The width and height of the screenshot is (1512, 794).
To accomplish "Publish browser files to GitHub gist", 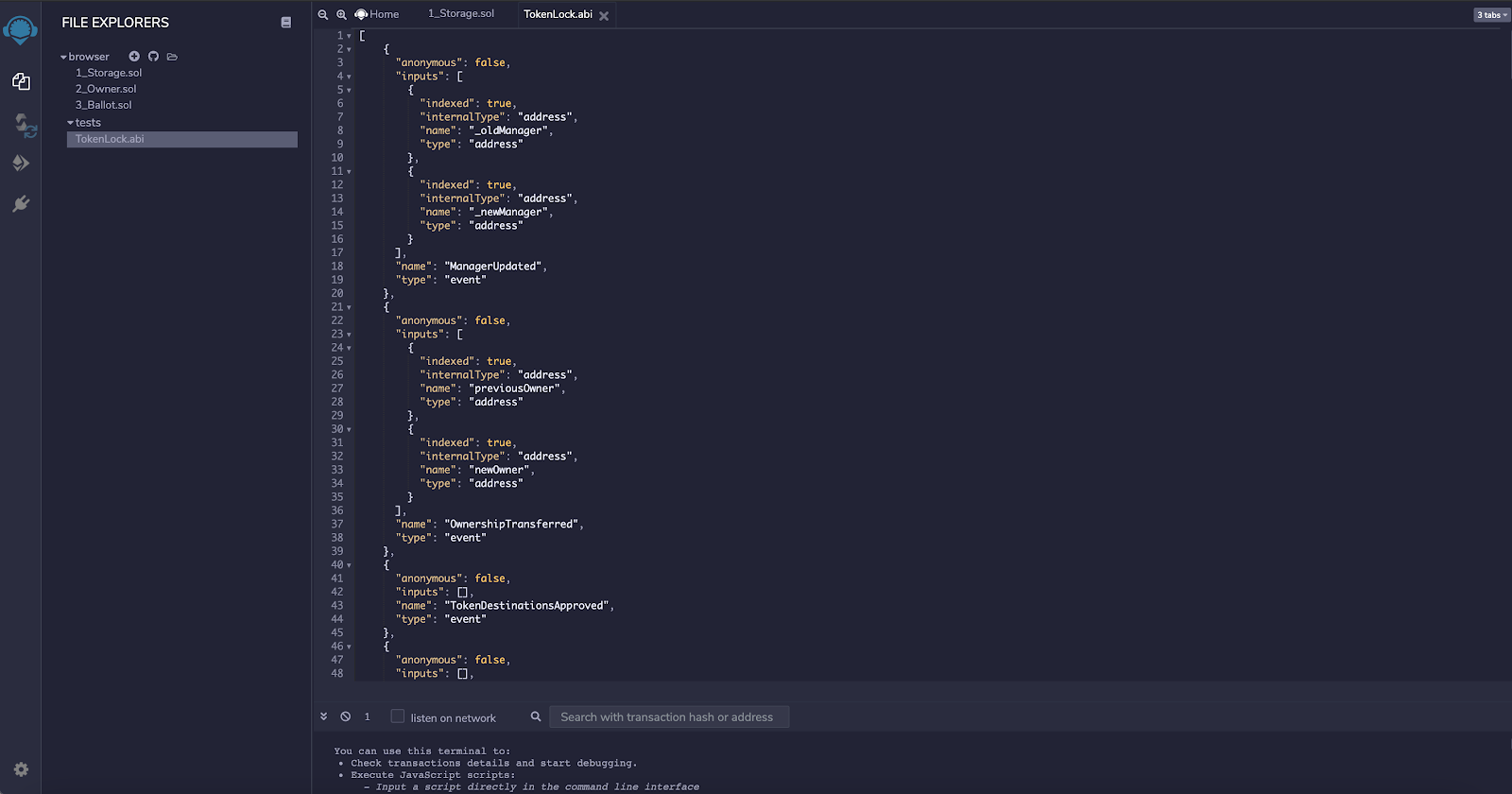I will (153, 57).
